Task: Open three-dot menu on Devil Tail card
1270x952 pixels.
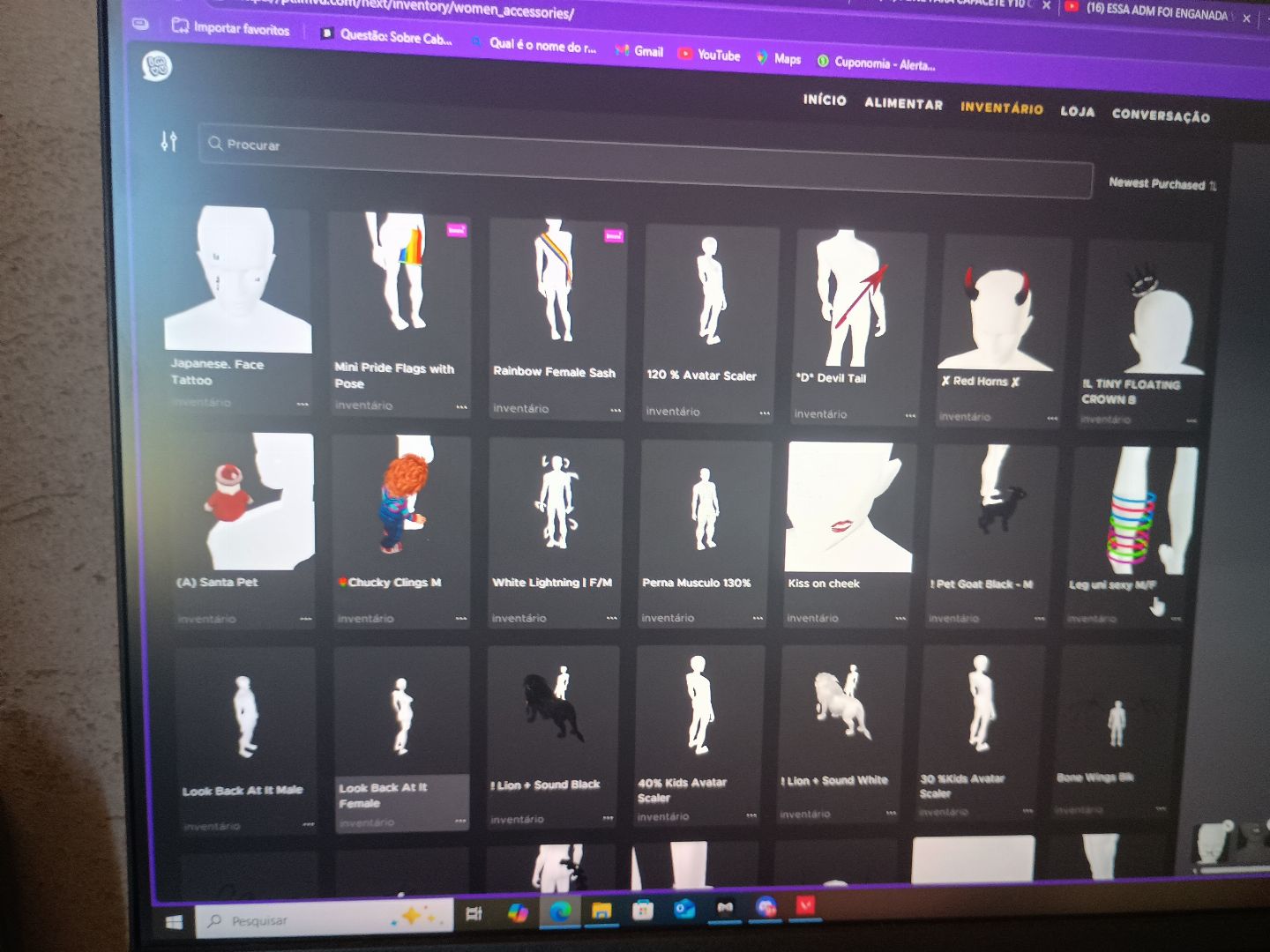Action: pyautogui.click(x=910, y=415)
